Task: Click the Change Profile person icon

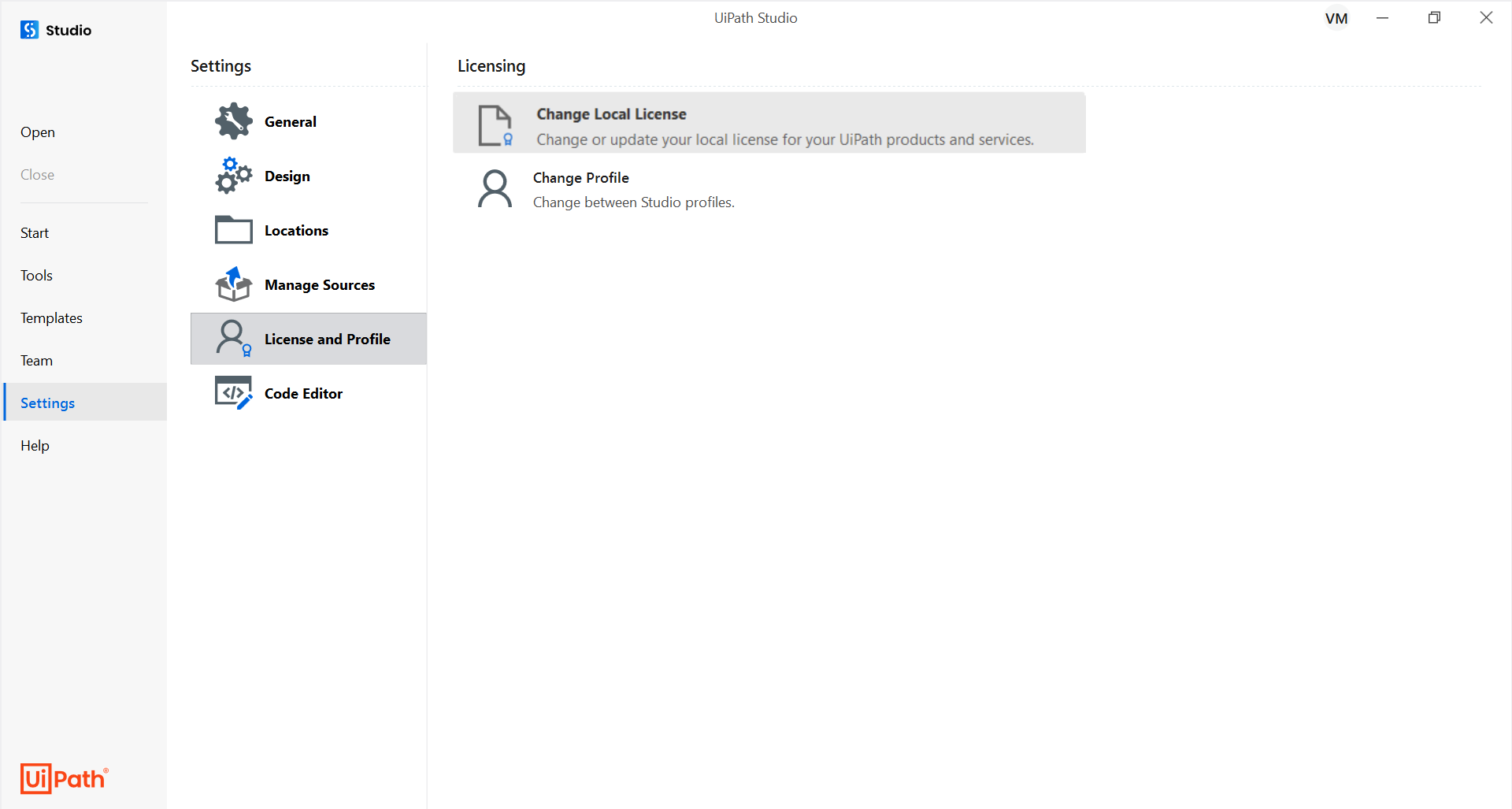Action: point(495,188)
